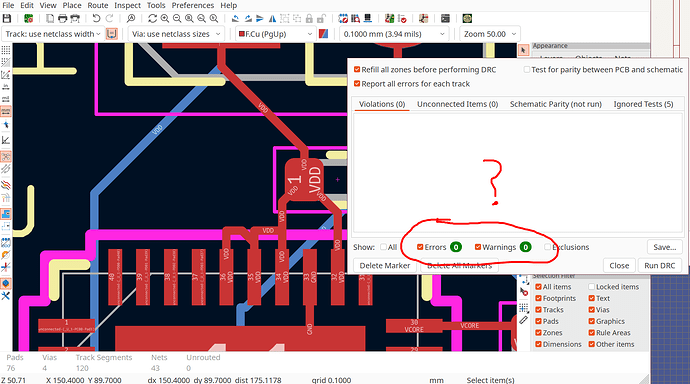690x384 pixels.
Task: Enable Test for parity between PCB and schematic
Action: click(526, 69)
